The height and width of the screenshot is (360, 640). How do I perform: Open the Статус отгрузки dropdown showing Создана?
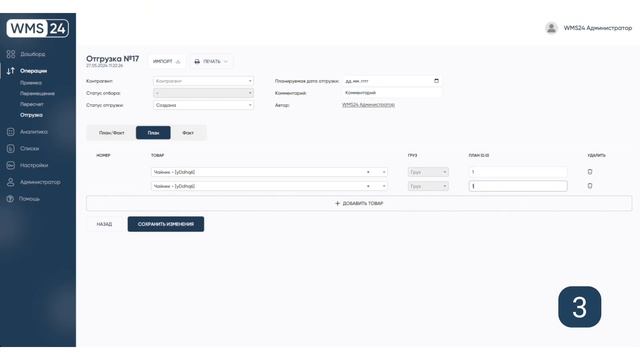pyautogui.click(x=203, y=105)
